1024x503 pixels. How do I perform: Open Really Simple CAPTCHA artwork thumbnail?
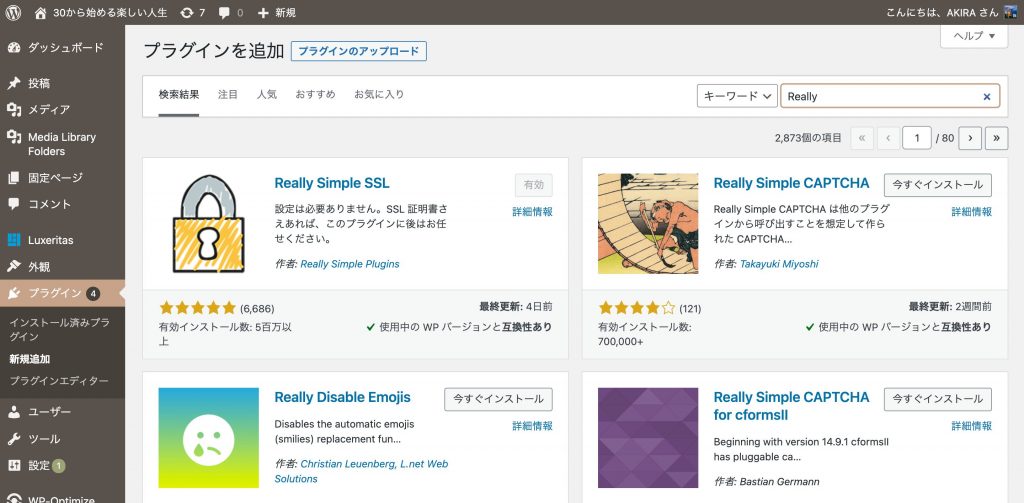tap(648, 223)
